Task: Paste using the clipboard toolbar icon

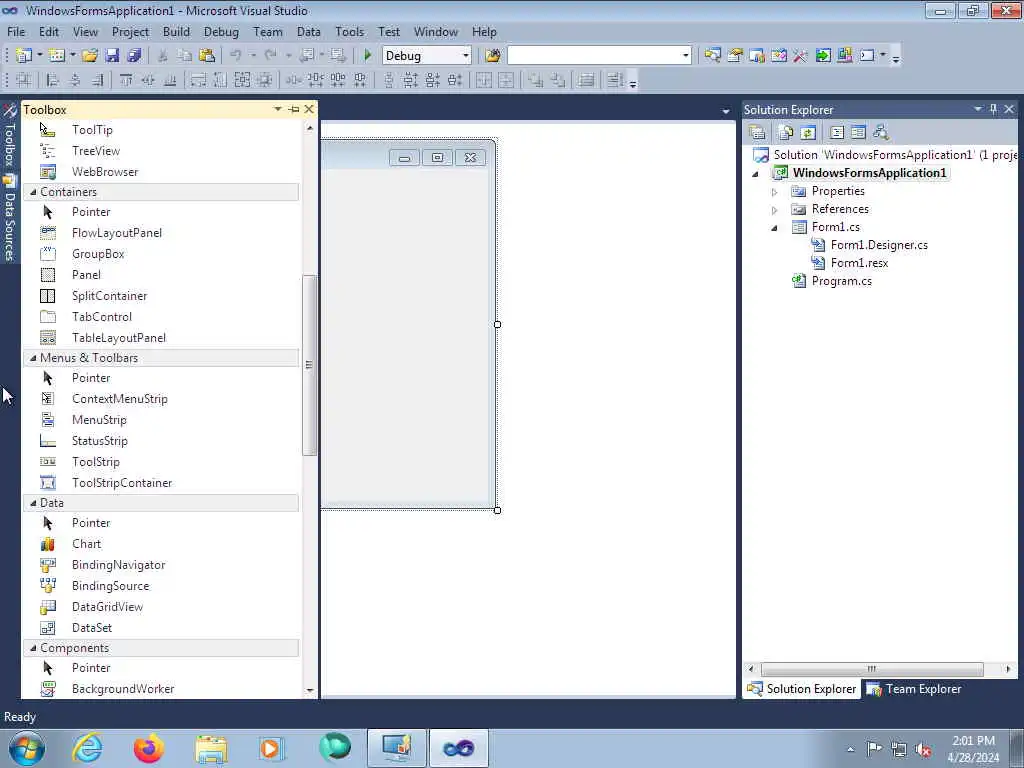Action: click(x=207, y=56)
